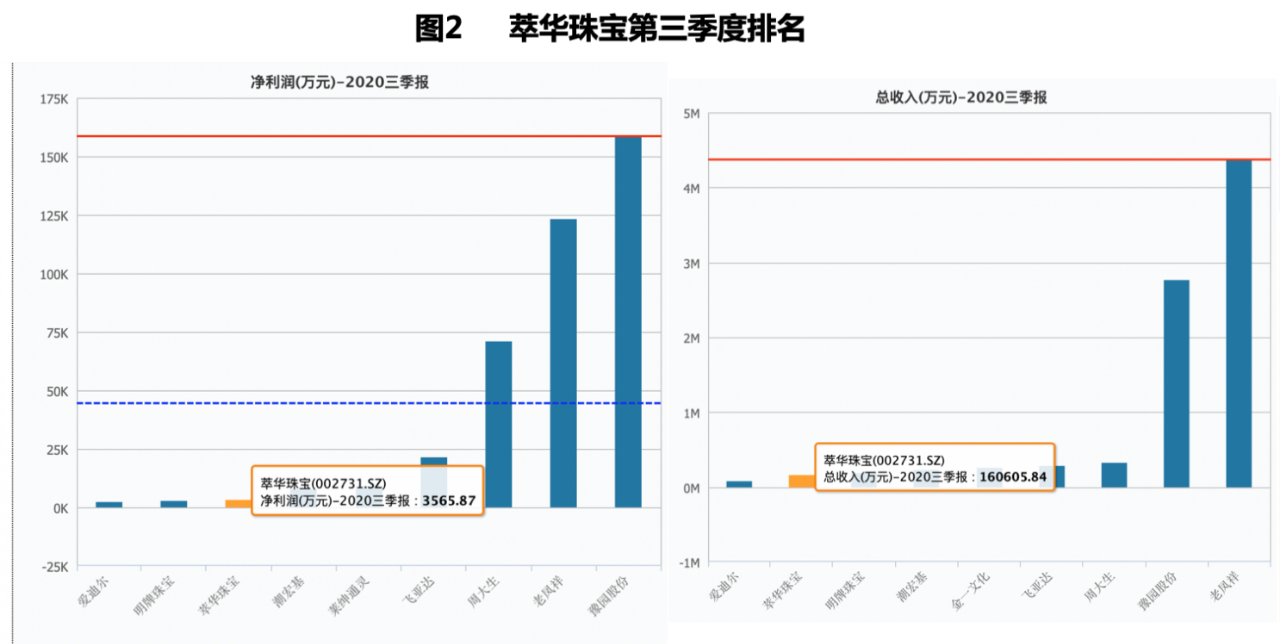The image size is (1280, 644).
Task: Click the 周大生 bar in total revenue chart
Action: click(1114, 475)
